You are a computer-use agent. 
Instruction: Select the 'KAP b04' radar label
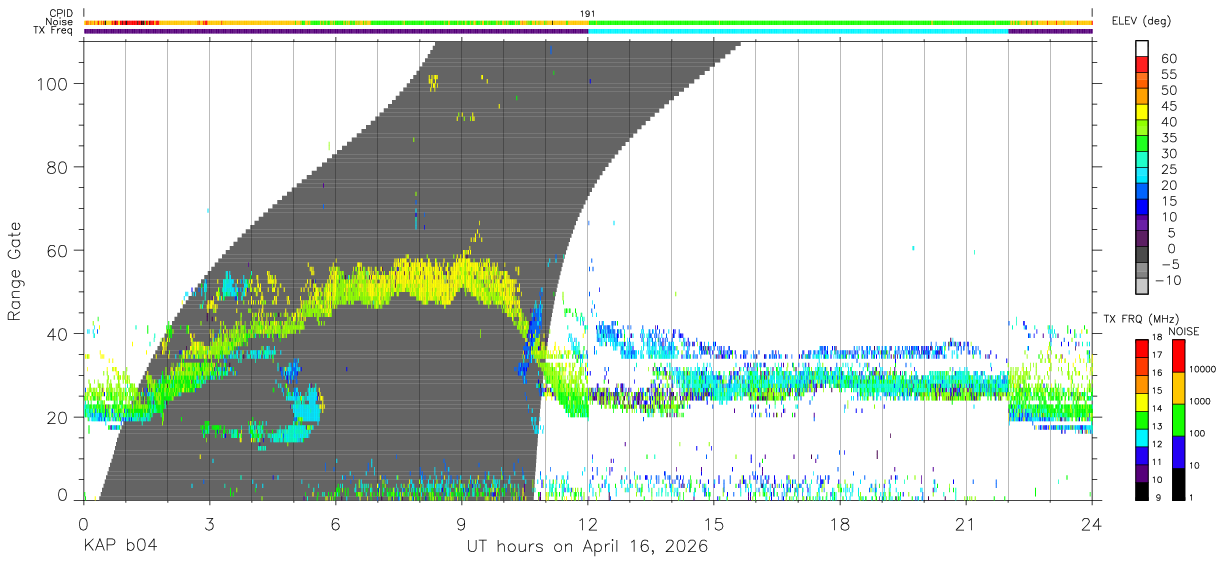(x=119, y=546)
